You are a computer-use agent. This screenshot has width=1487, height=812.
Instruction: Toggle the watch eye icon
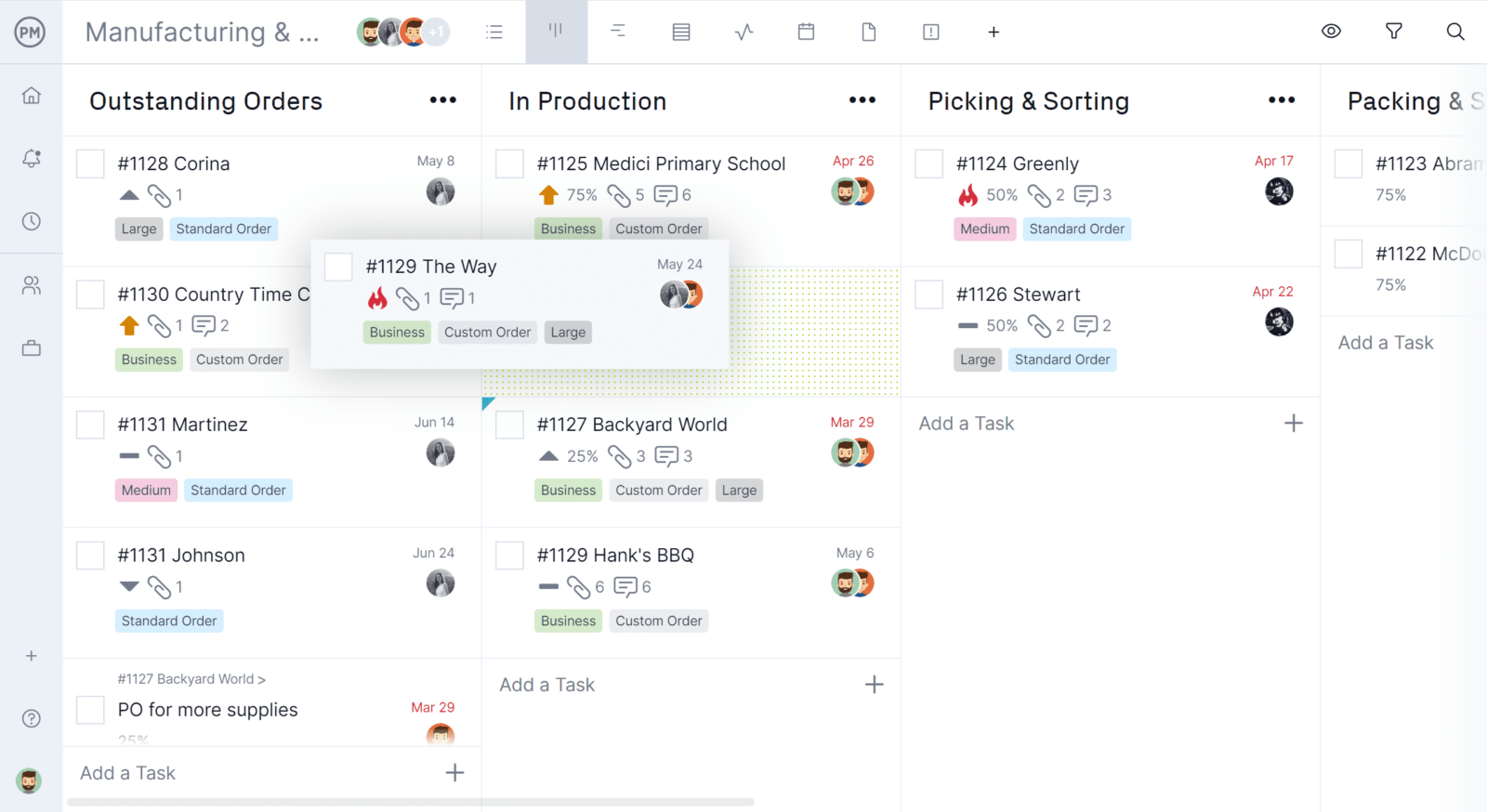tap(1331, 31)
